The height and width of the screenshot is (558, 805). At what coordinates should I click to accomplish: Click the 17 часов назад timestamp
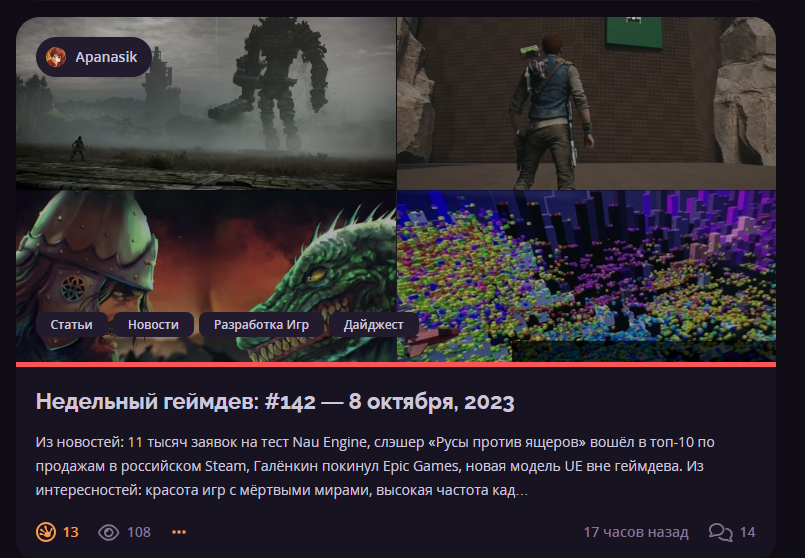636,532
